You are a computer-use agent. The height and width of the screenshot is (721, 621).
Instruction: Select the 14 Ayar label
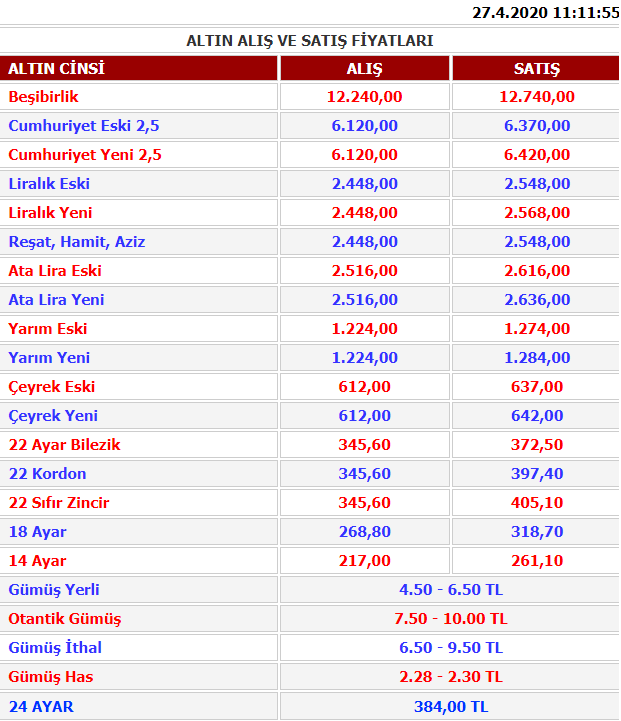pos(38,561)
